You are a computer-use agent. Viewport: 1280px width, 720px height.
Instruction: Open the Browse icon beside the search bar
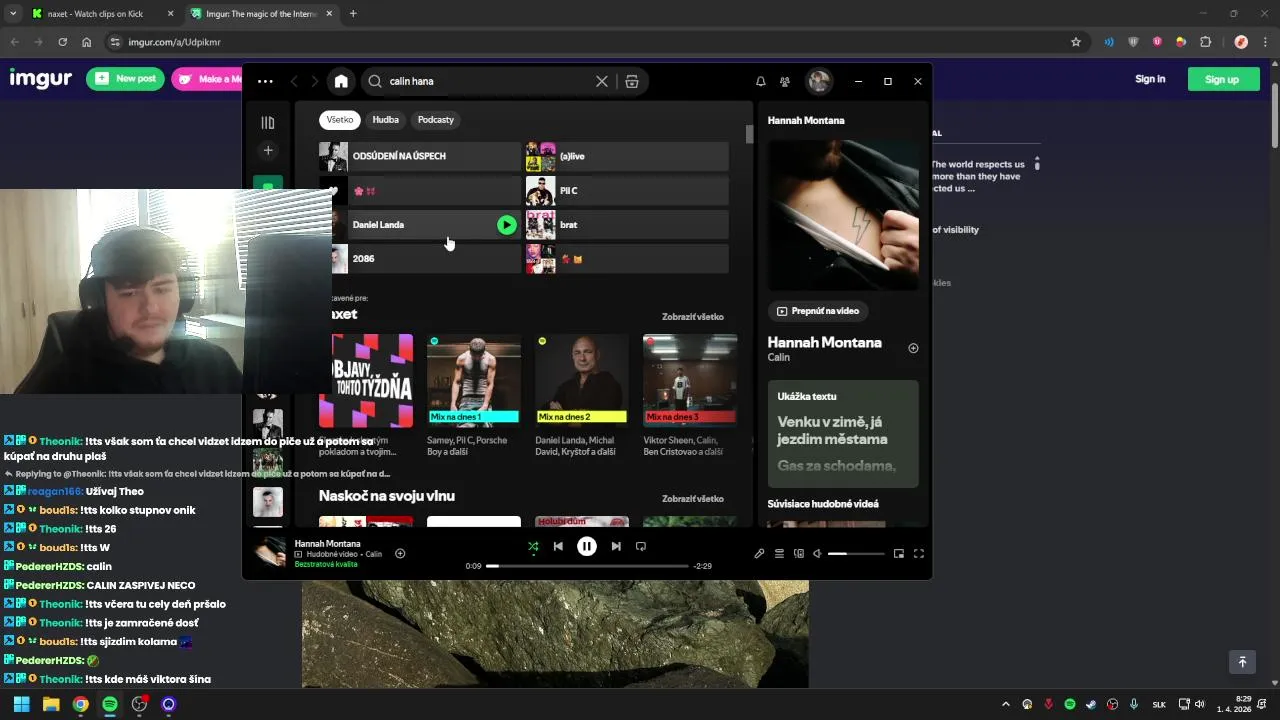[x=632, y=81]
